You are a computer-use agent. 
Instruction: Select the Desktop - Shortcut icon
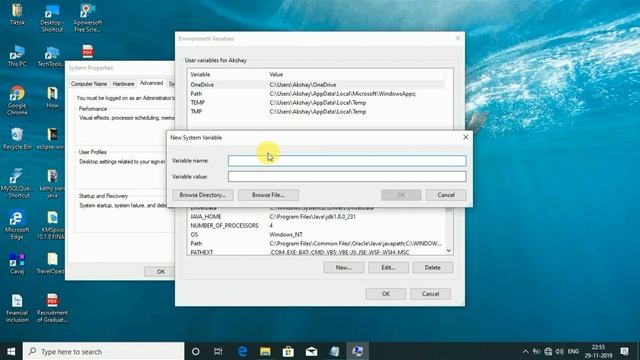tap(52, 18)
